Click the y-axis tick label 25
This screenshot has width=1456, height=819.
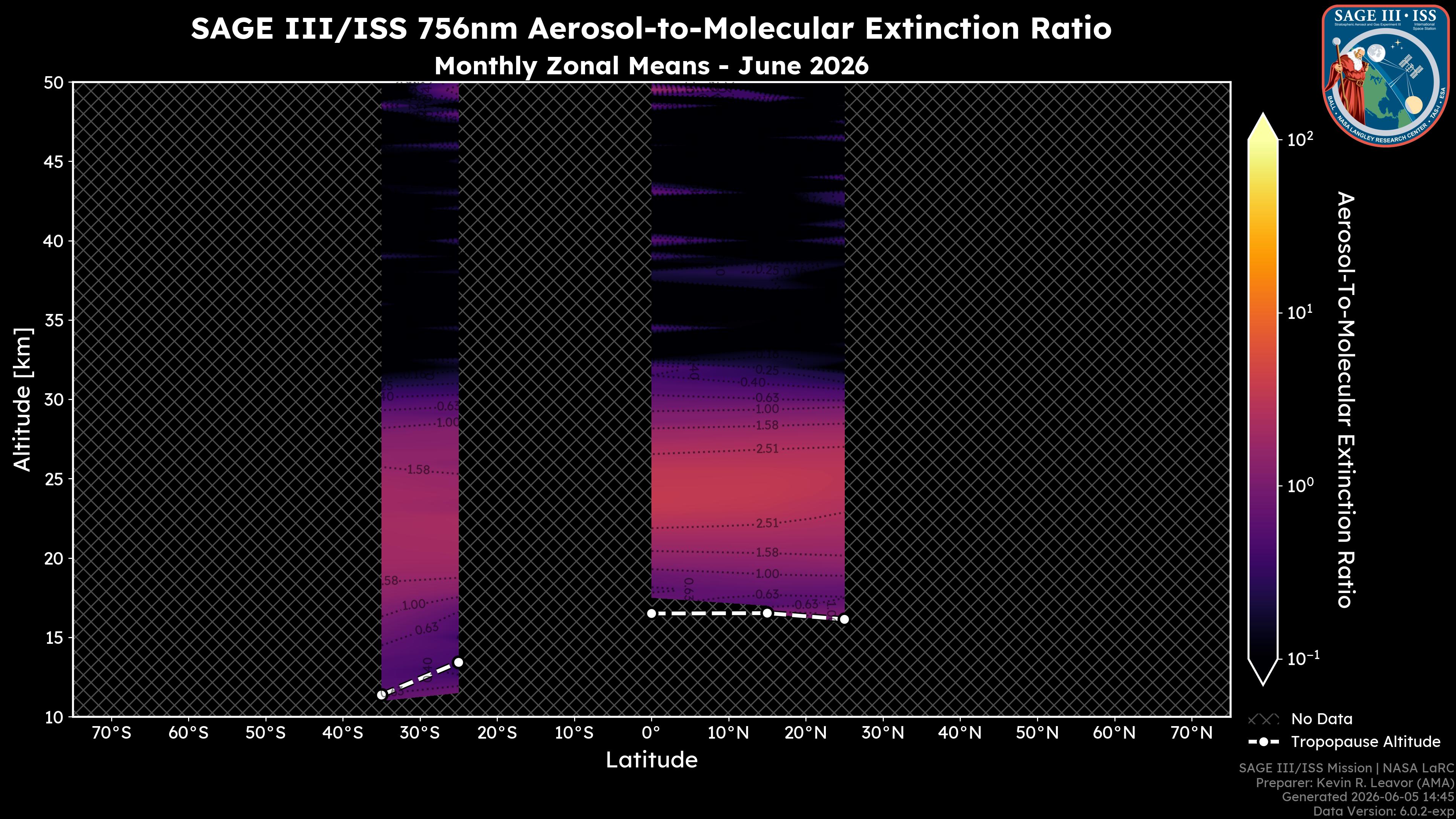(54, 479)
